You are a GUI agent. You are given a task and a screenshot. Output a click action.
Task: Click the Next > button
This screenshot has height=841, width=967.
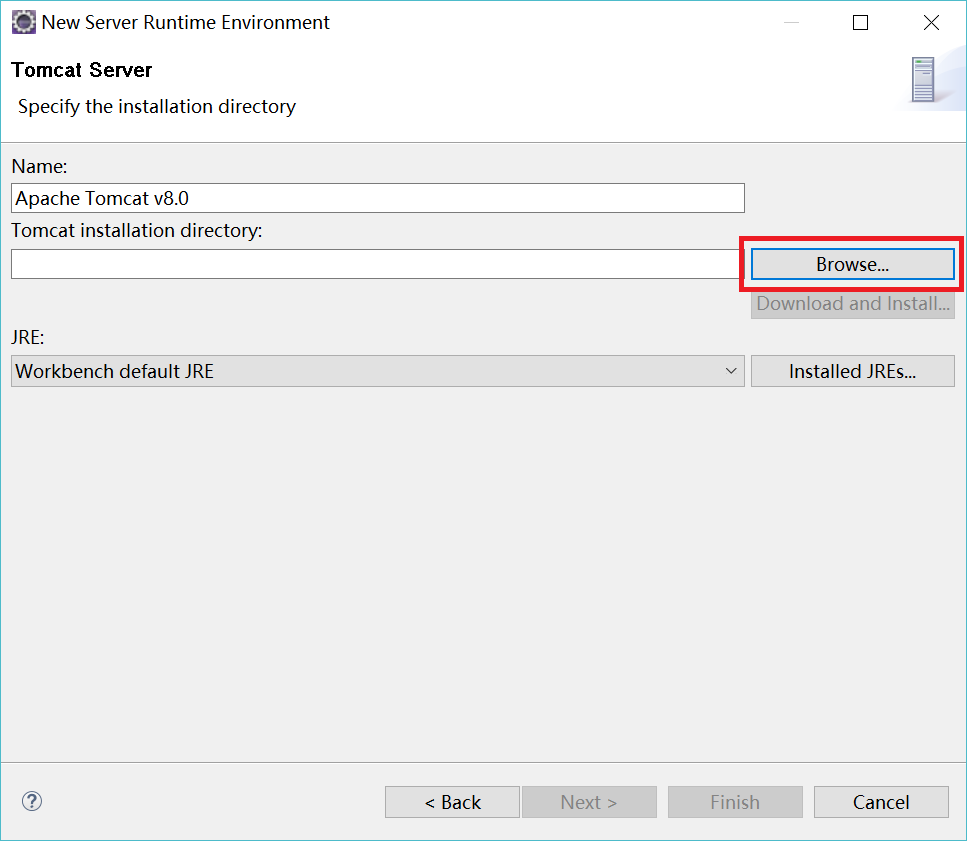click(x=589, y=802)
